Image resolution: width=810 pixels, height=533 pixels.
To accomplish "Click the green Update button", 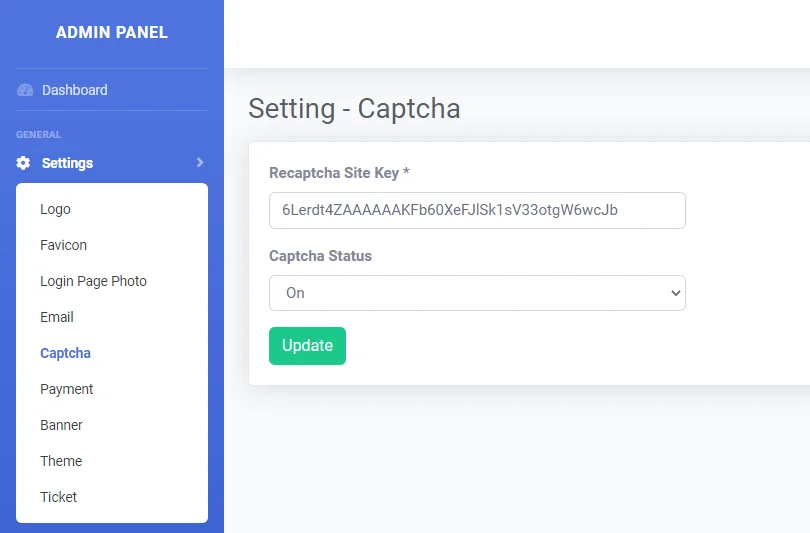I will click(307, 346).
